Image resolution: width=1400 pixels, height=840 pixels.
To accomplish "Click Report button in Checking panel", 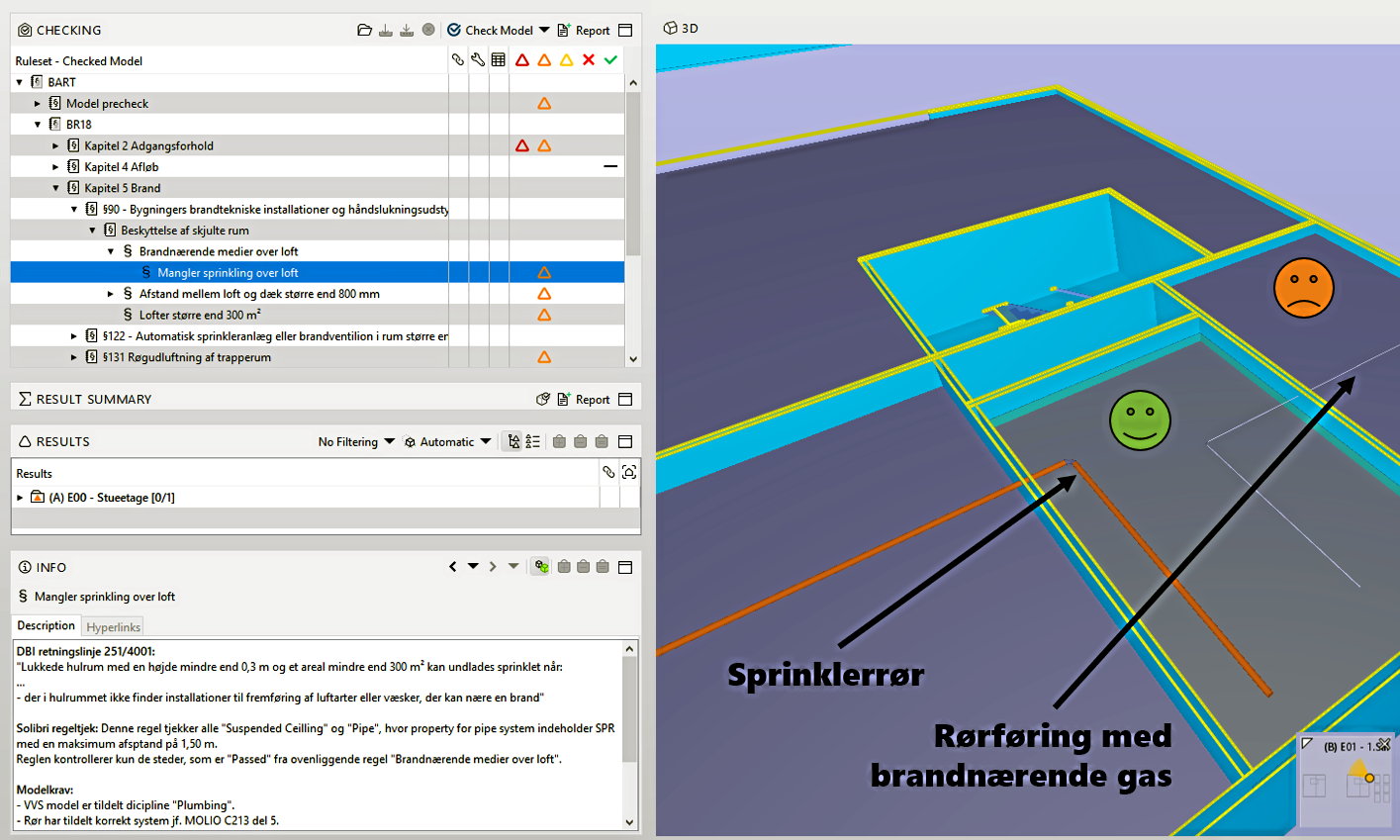I will coord(584,30).
